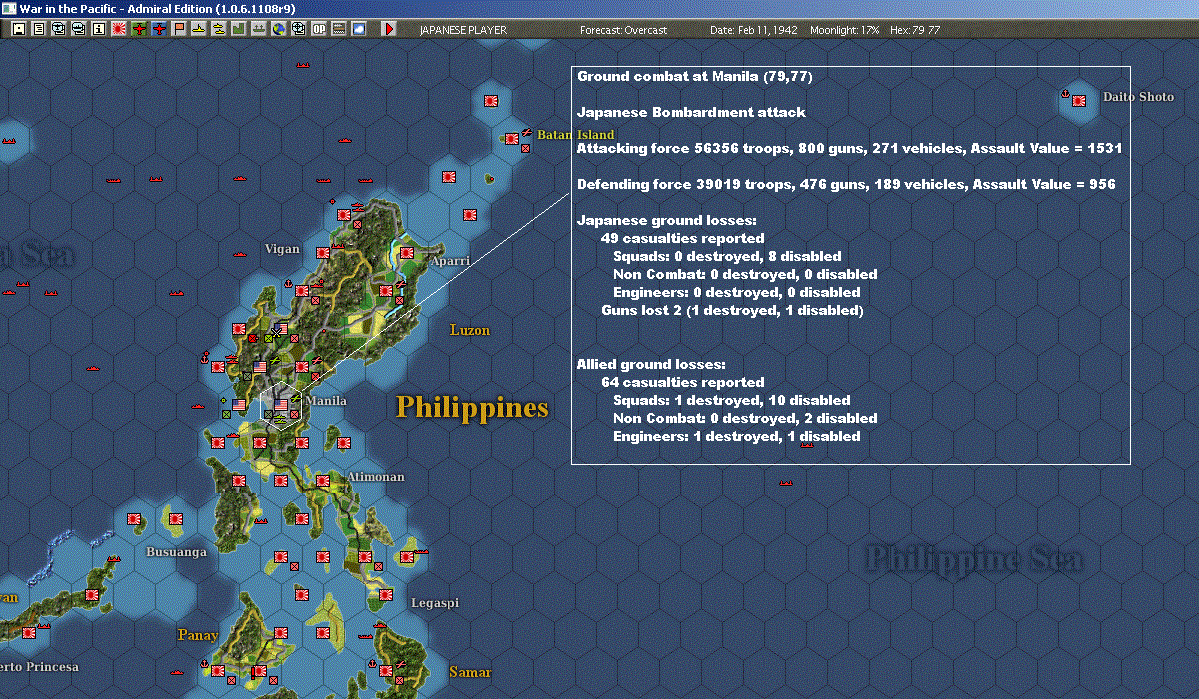Click the application icon in title bar
1199x699 pixels.
8,8
